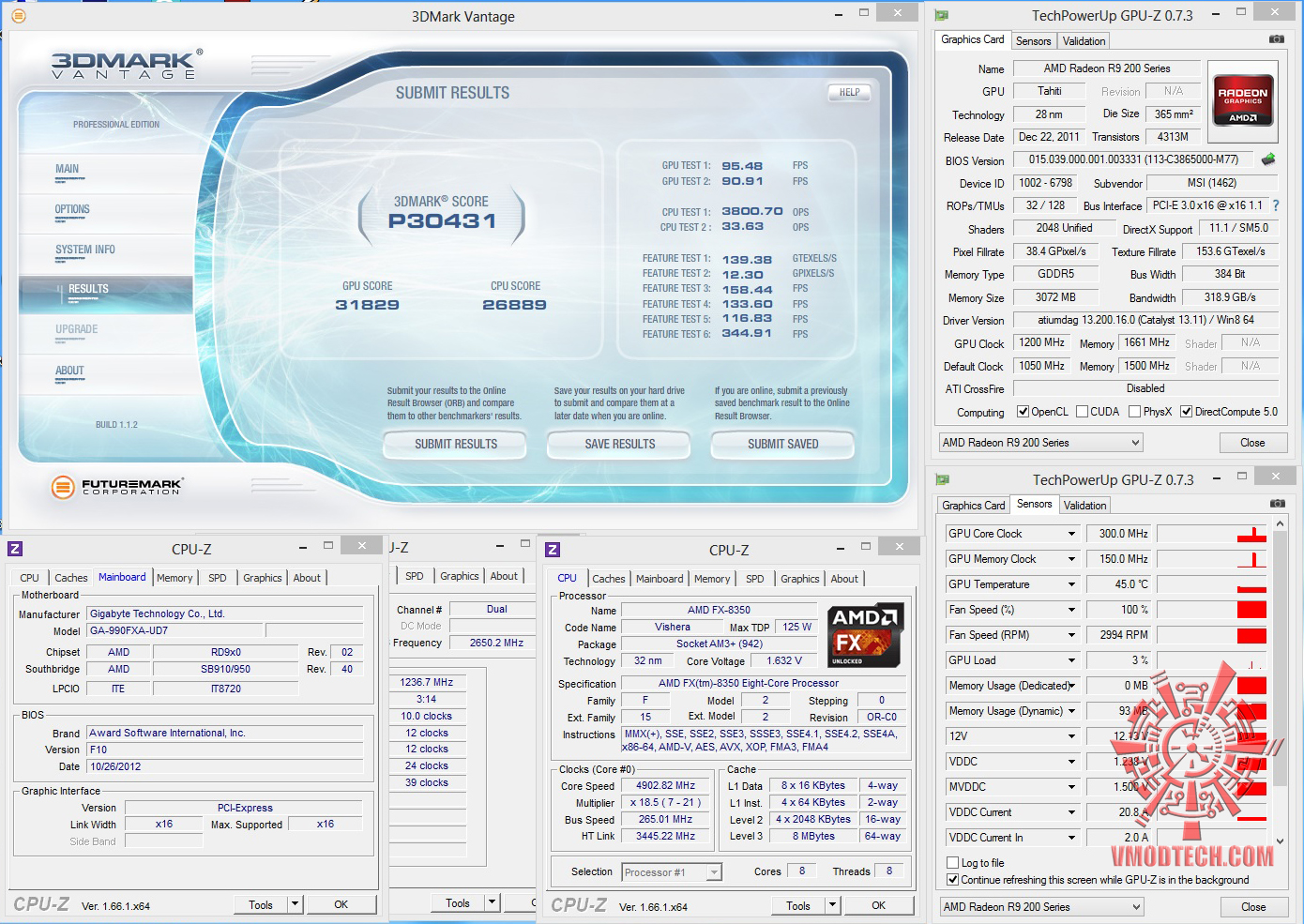Click the Fan Speed (RPM) sensor graph

1211,635
